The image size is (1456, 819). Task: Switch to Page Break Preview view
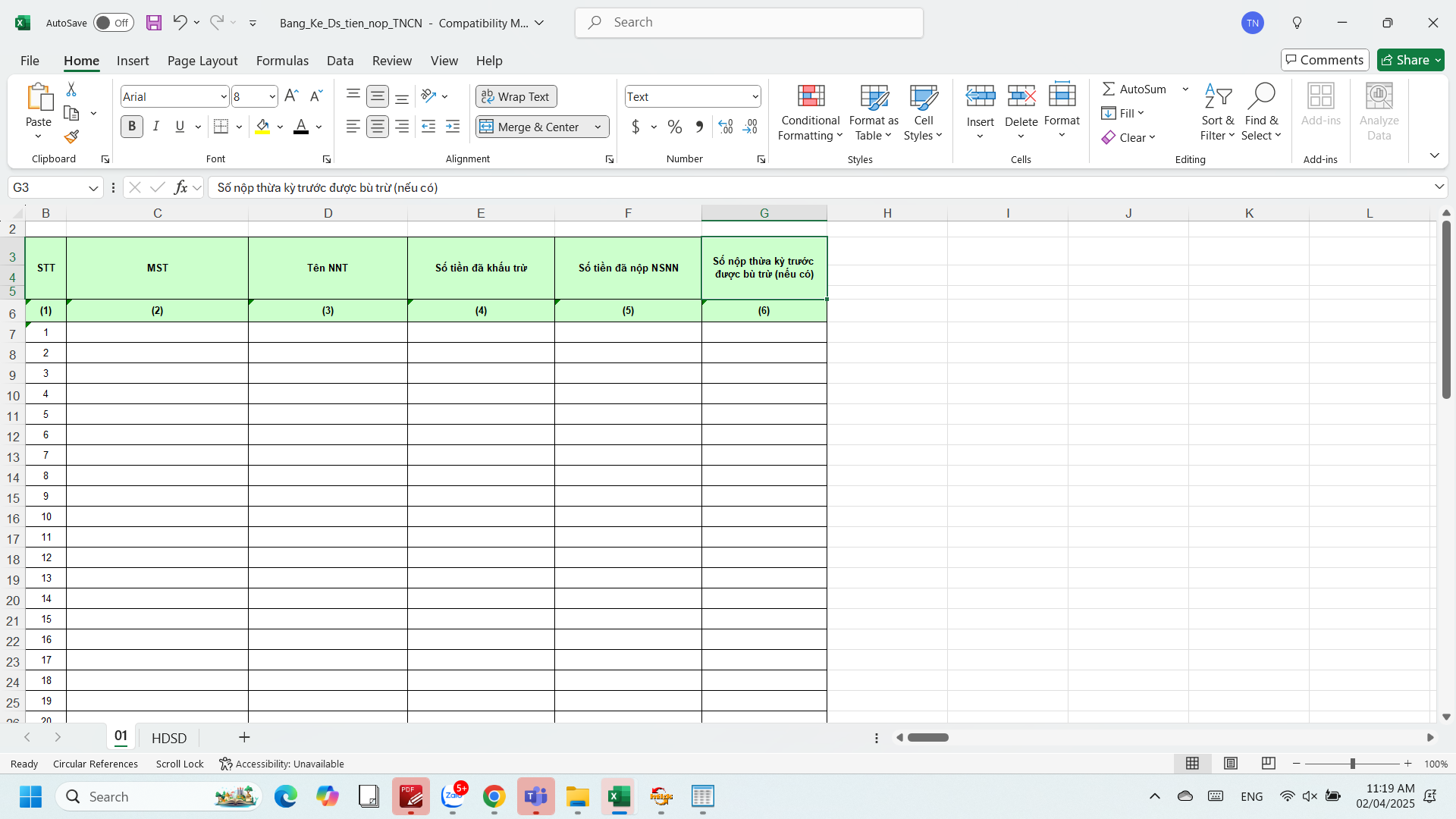click(1268, 764)
